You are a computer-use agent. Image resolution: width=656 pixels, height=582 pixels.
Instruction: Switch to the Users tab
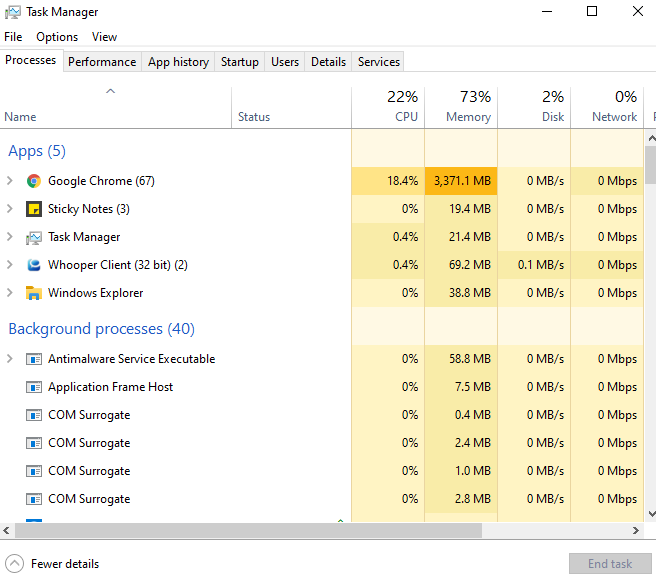pyautogui.click(x=285, y=62)
